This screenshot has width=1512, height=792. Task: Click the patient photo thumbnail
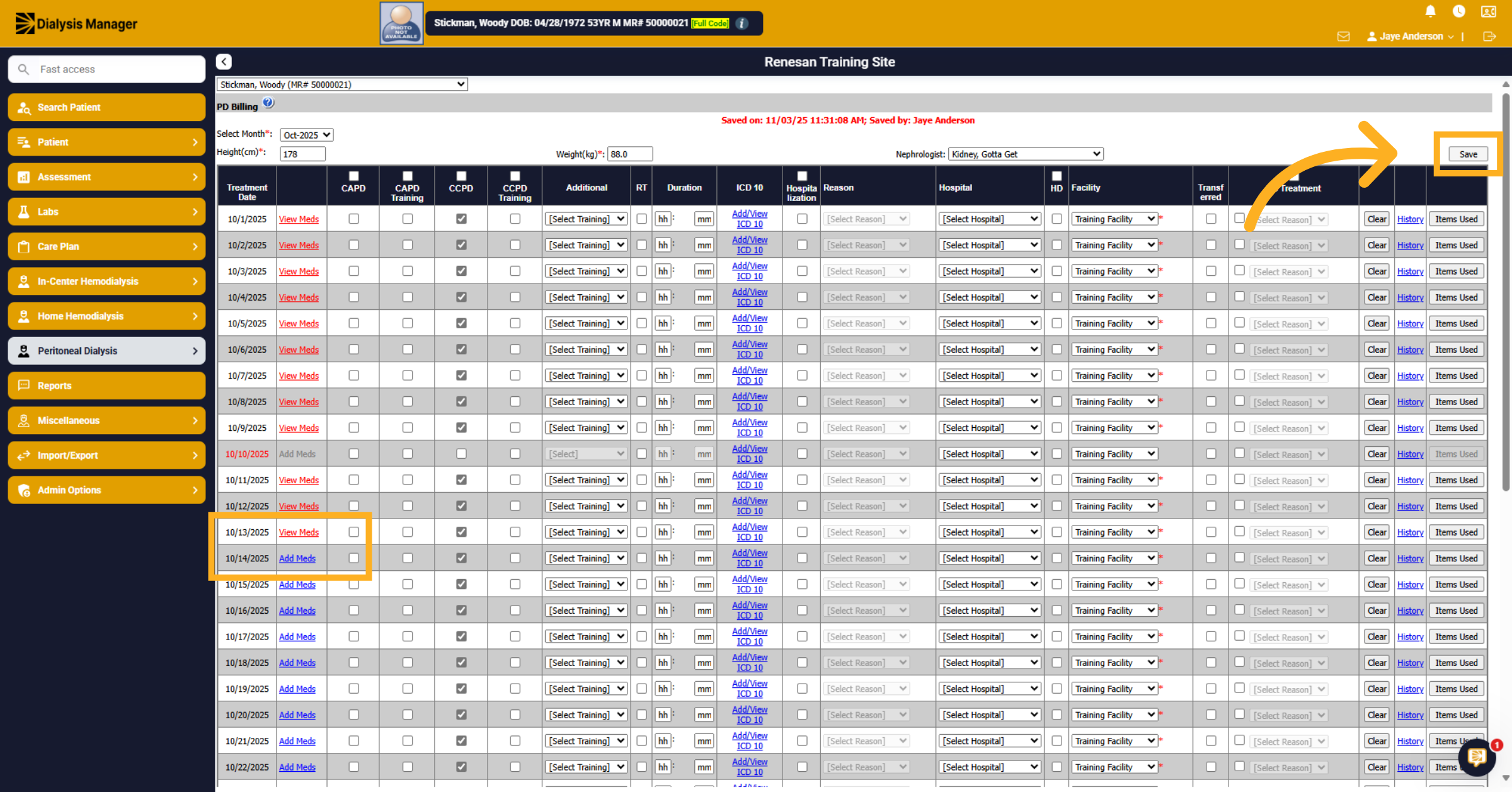click(401, 23)
